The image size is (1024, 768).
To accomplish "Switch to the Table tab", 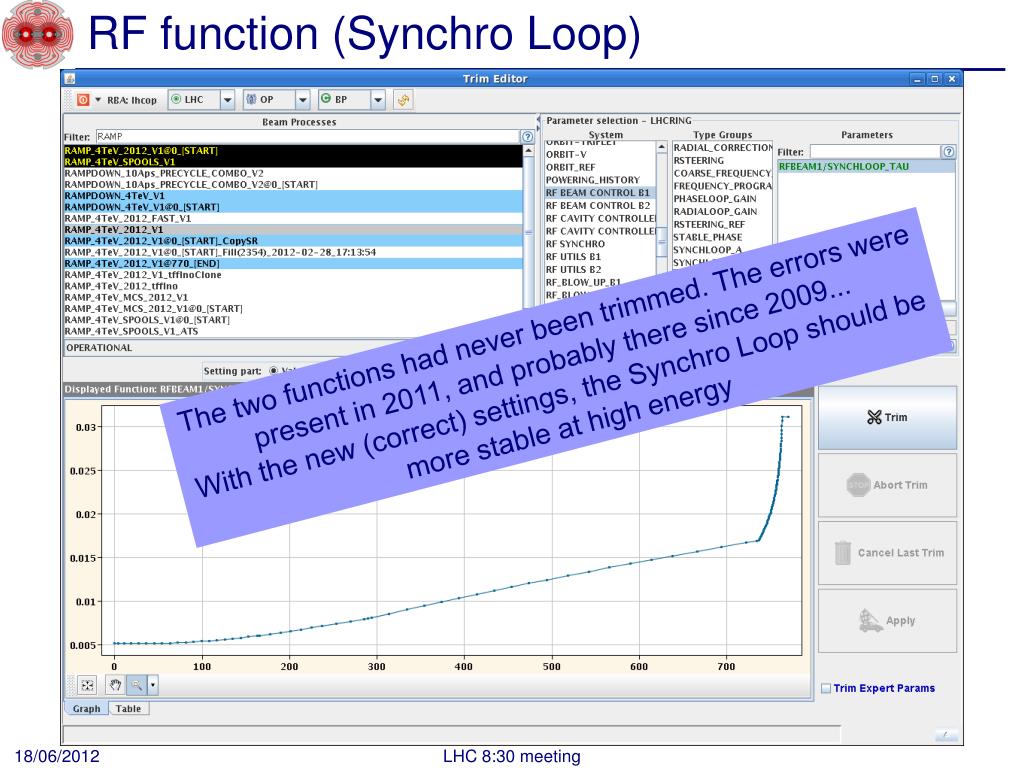I will tap(129, 709).
